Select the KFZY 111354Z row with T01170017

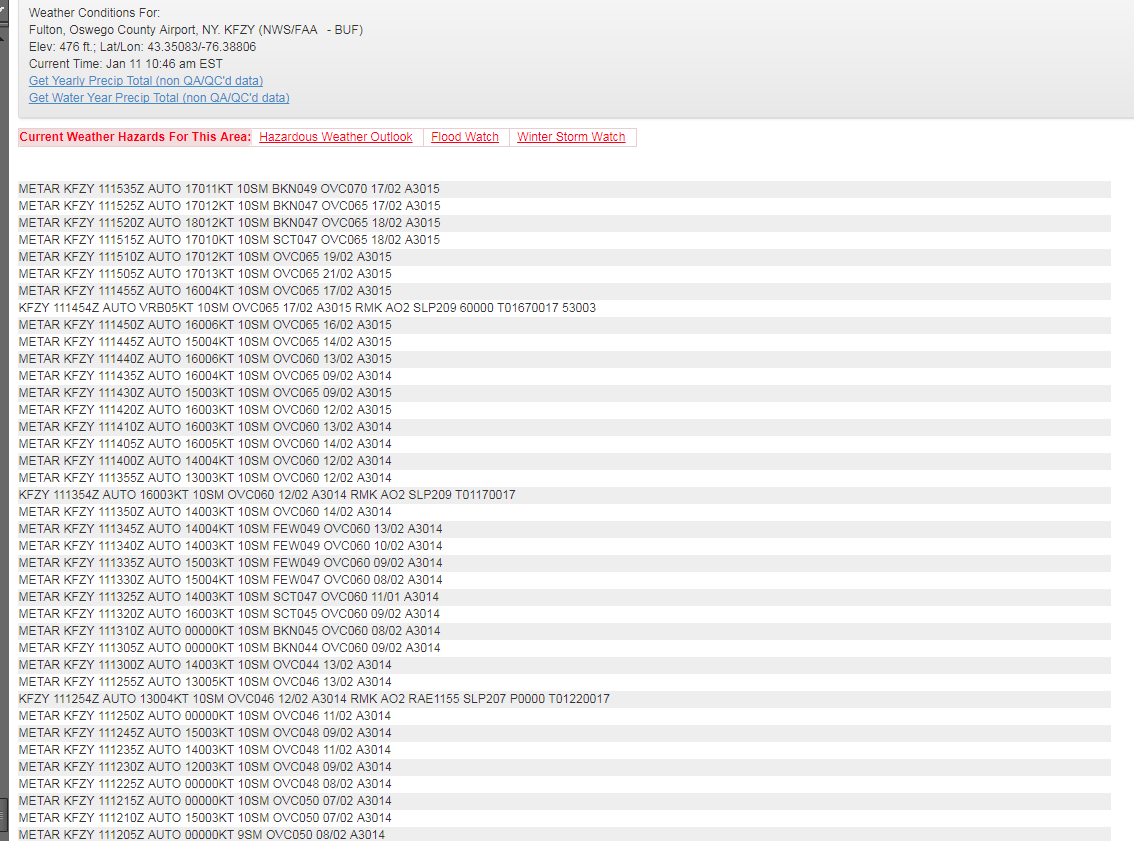coord(564,495)
